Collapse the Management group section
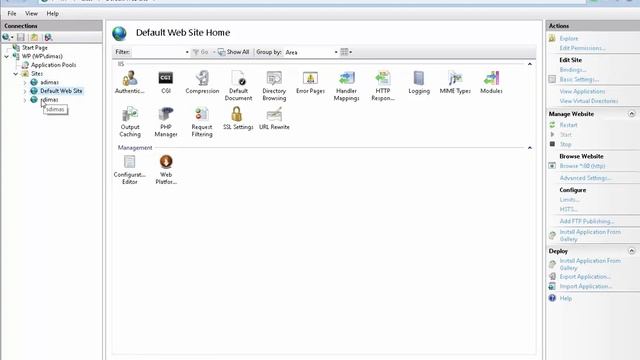Viewport: 640px width, 360px height. click(529, 148)
